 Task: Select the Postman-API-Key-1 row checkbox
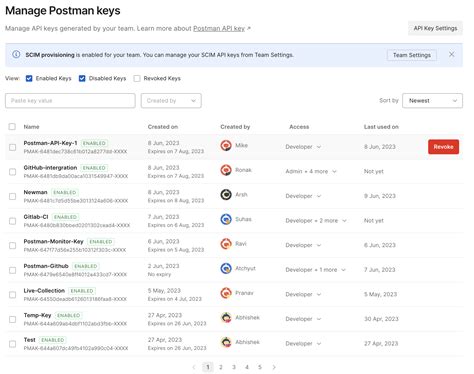point(12,147)
